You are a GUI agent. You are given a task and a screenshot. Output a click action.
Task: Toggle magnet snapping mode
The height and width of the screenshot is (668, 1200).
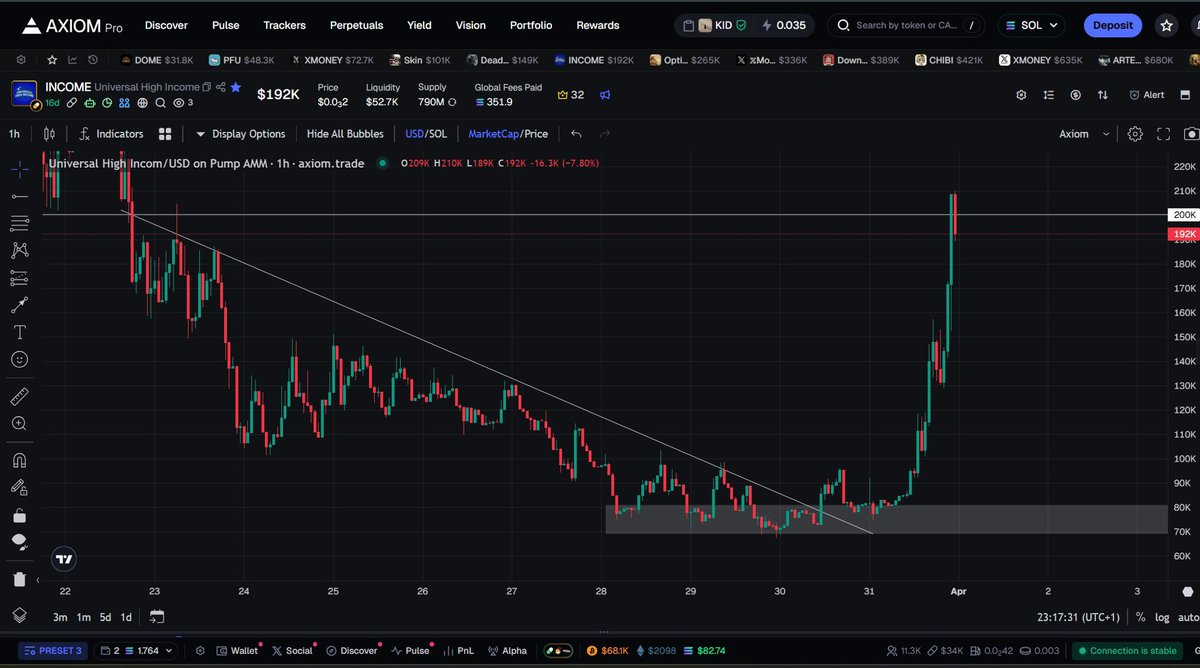(19, 461)
